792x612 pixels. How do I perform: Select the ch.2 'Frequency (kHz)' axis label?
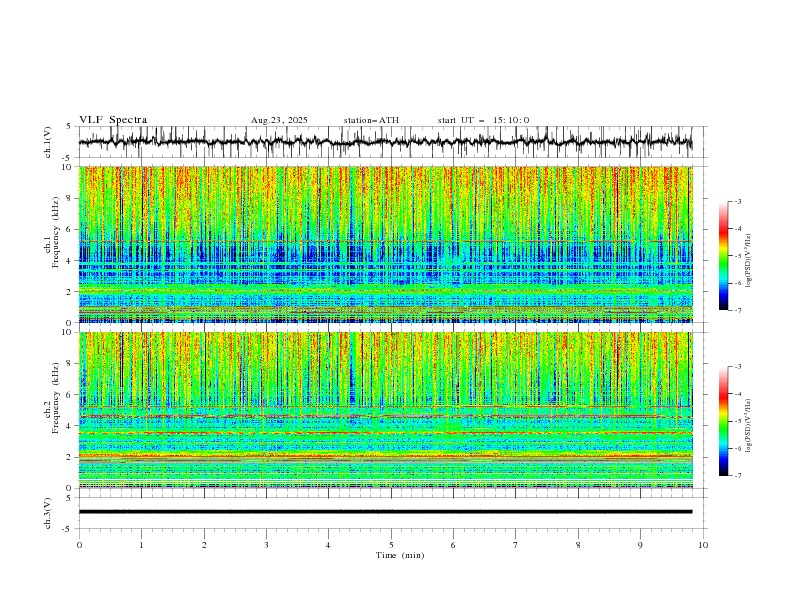point(56,397)
